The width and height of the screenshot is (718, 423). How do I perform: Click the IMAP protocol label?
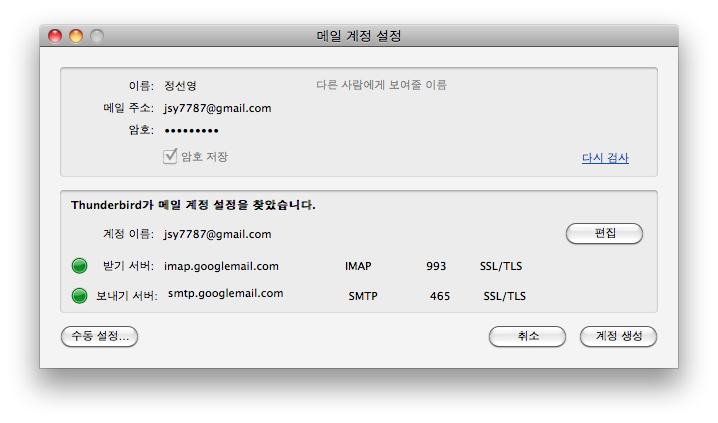coord(358,266)
